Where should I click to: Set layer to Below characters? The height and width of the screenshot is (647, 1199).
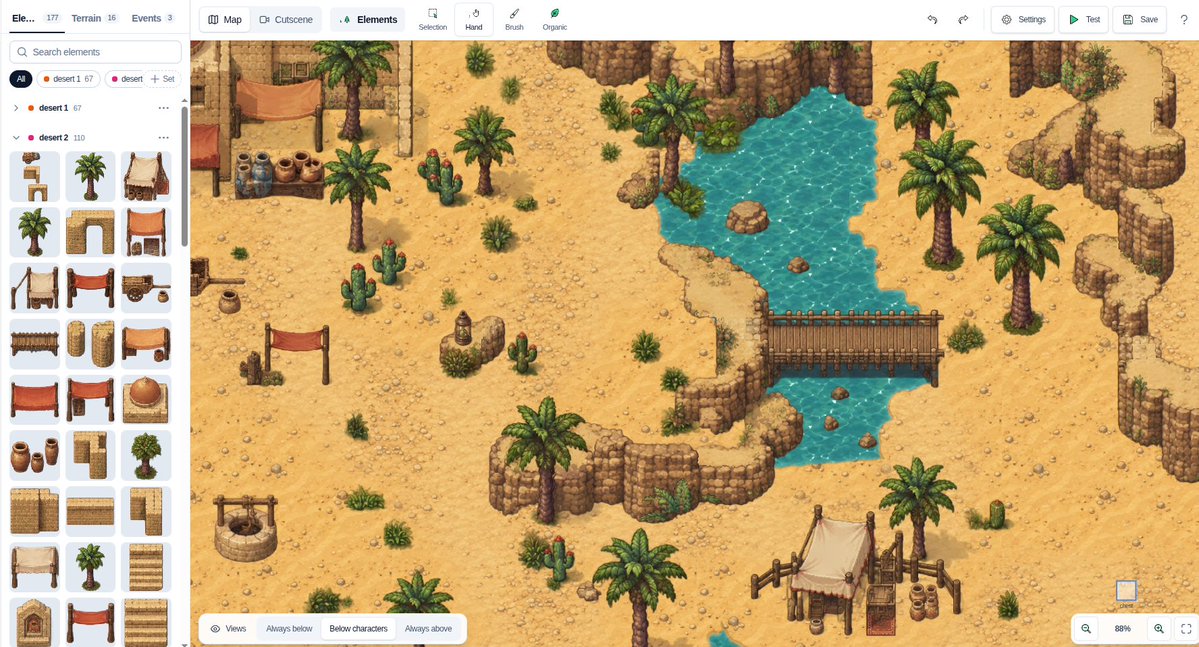[359, 629]
